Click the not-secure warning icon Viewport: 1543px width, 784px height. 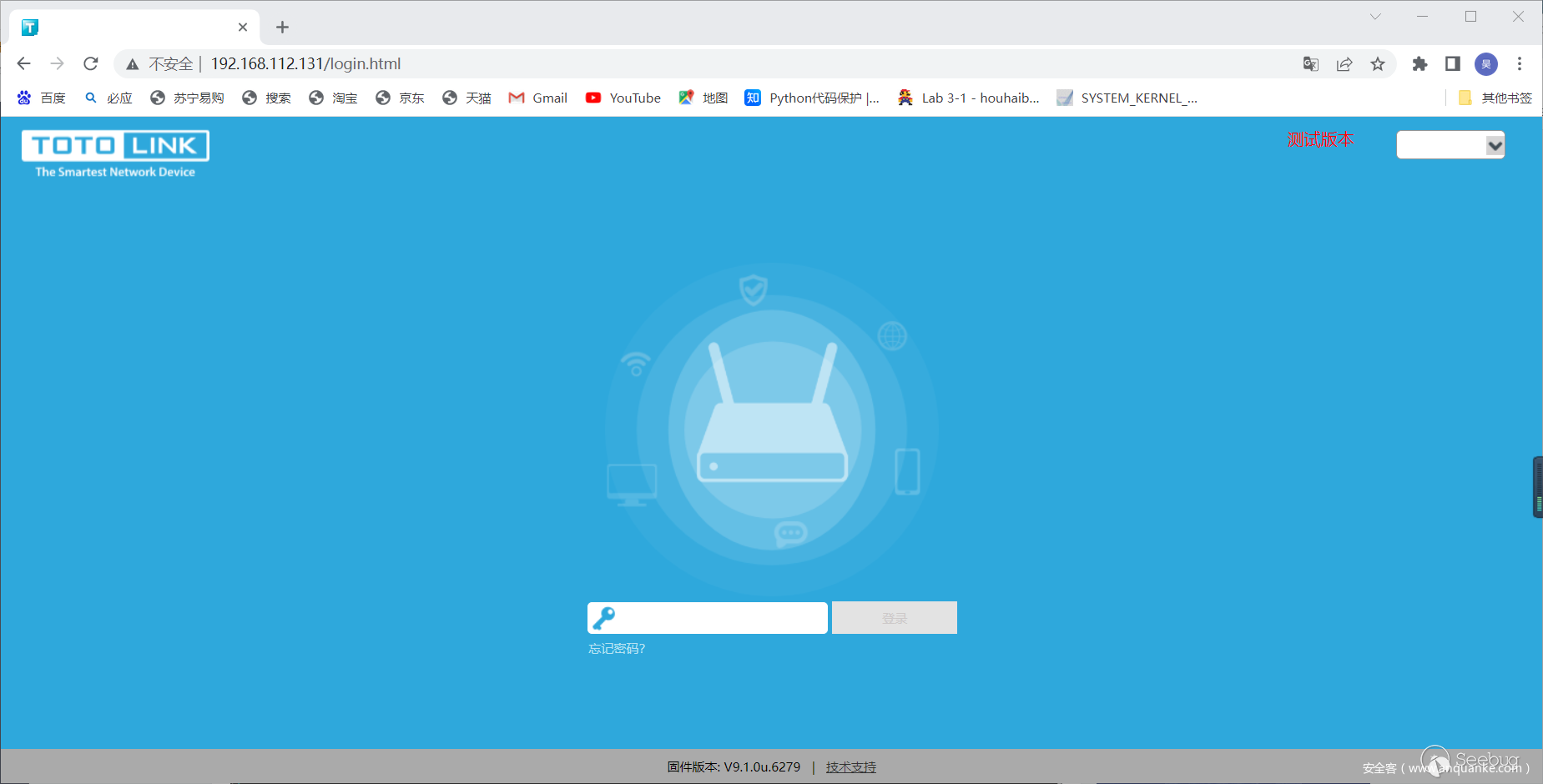click(x=132, y=64)
